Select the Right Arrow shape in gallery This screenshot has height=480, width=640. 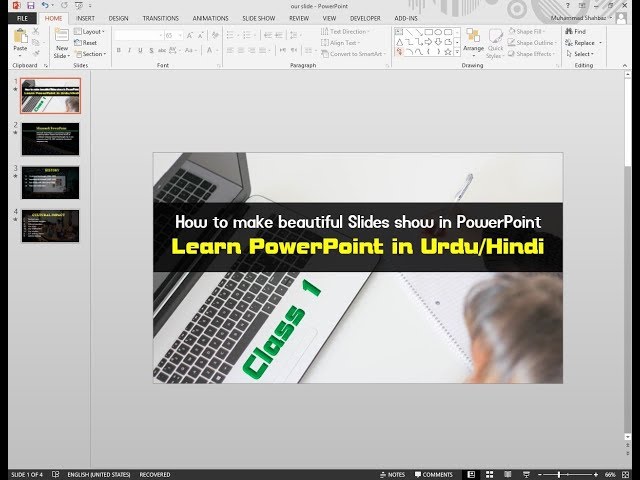(x=428, y=42)
